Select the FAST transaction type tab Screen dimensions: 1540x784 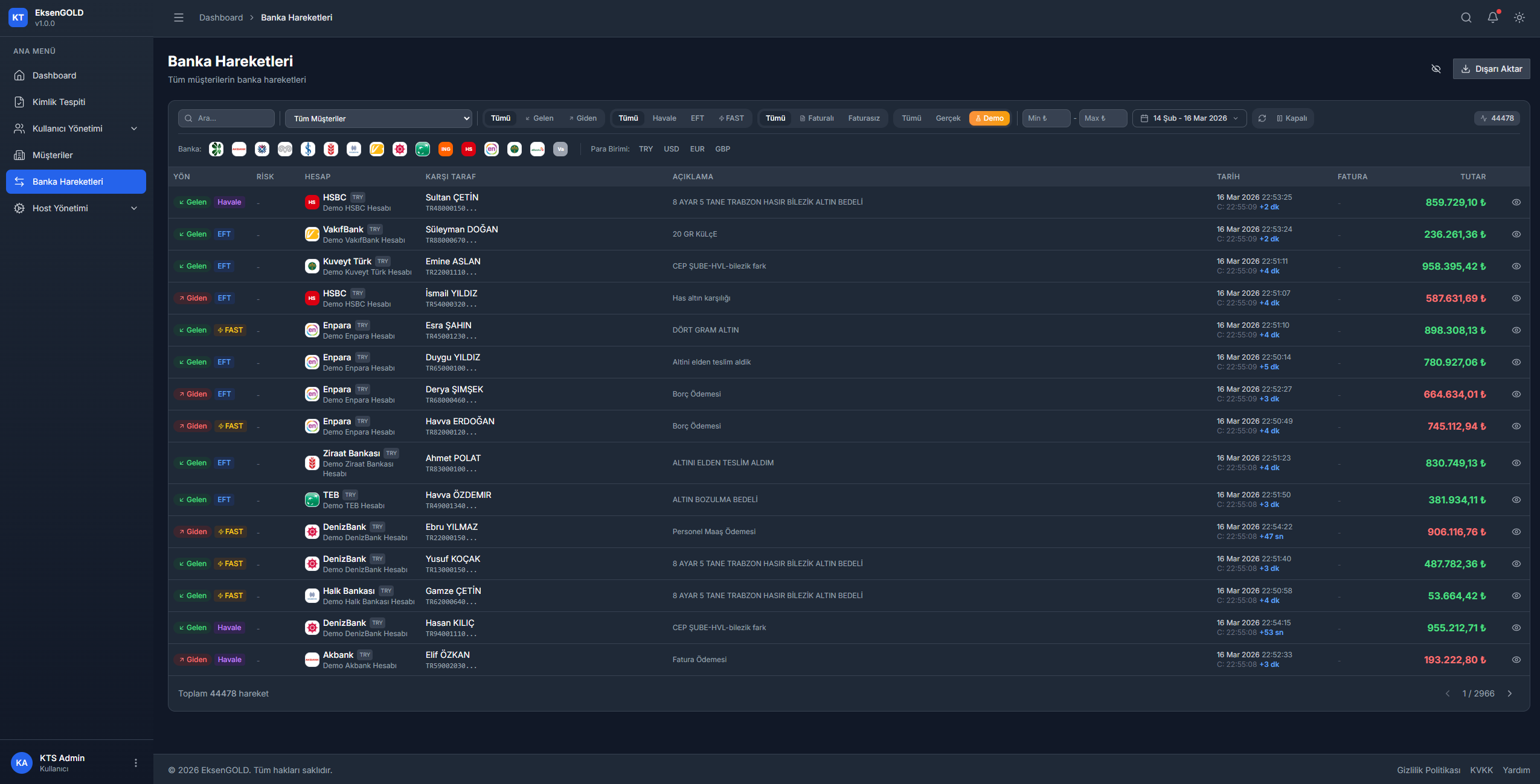[x=731, y=118]
